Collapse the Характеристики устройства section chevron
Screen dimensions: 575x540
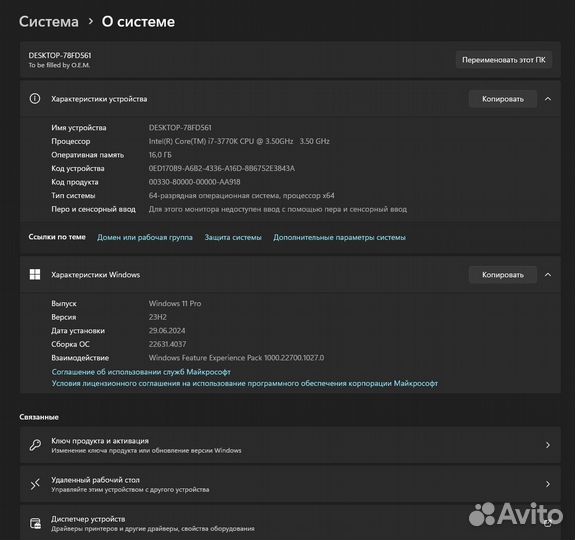tap(548, 99)
